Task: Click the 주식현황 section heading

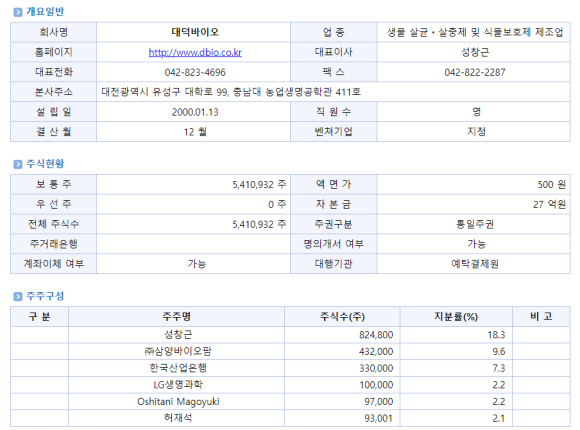Action: [x=45, y=164]
